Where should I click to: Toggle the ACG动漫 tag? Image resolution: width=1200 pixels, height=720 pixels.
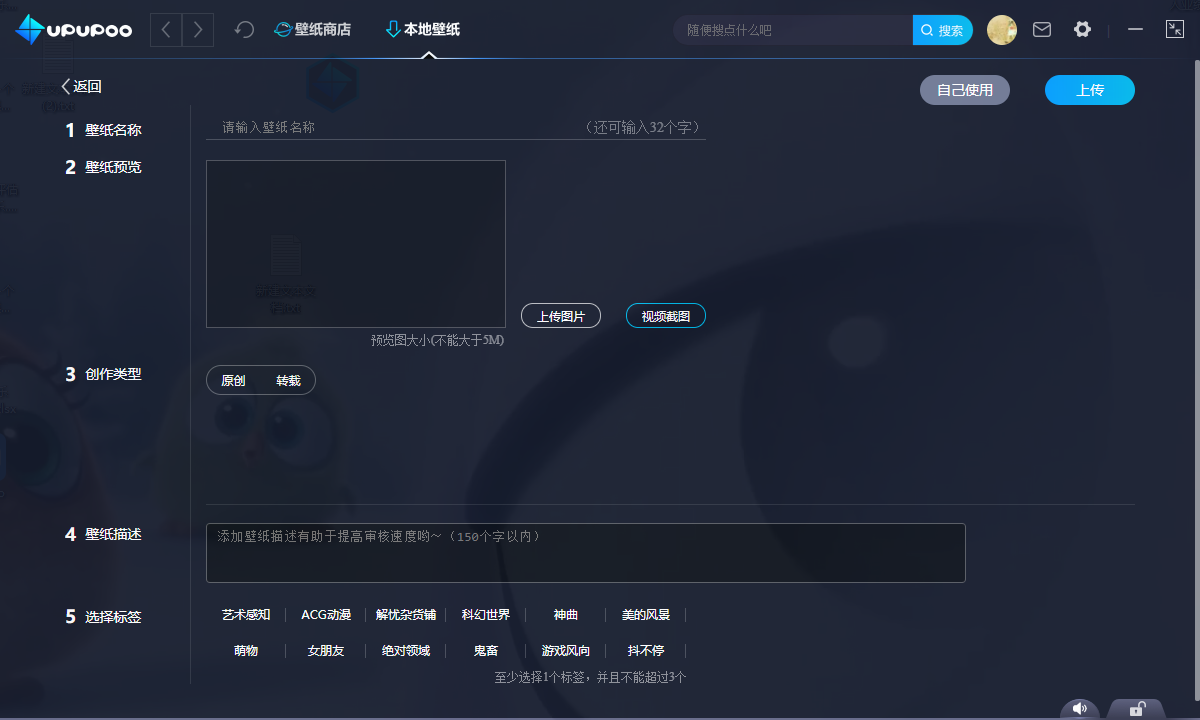tap(326, 615)
